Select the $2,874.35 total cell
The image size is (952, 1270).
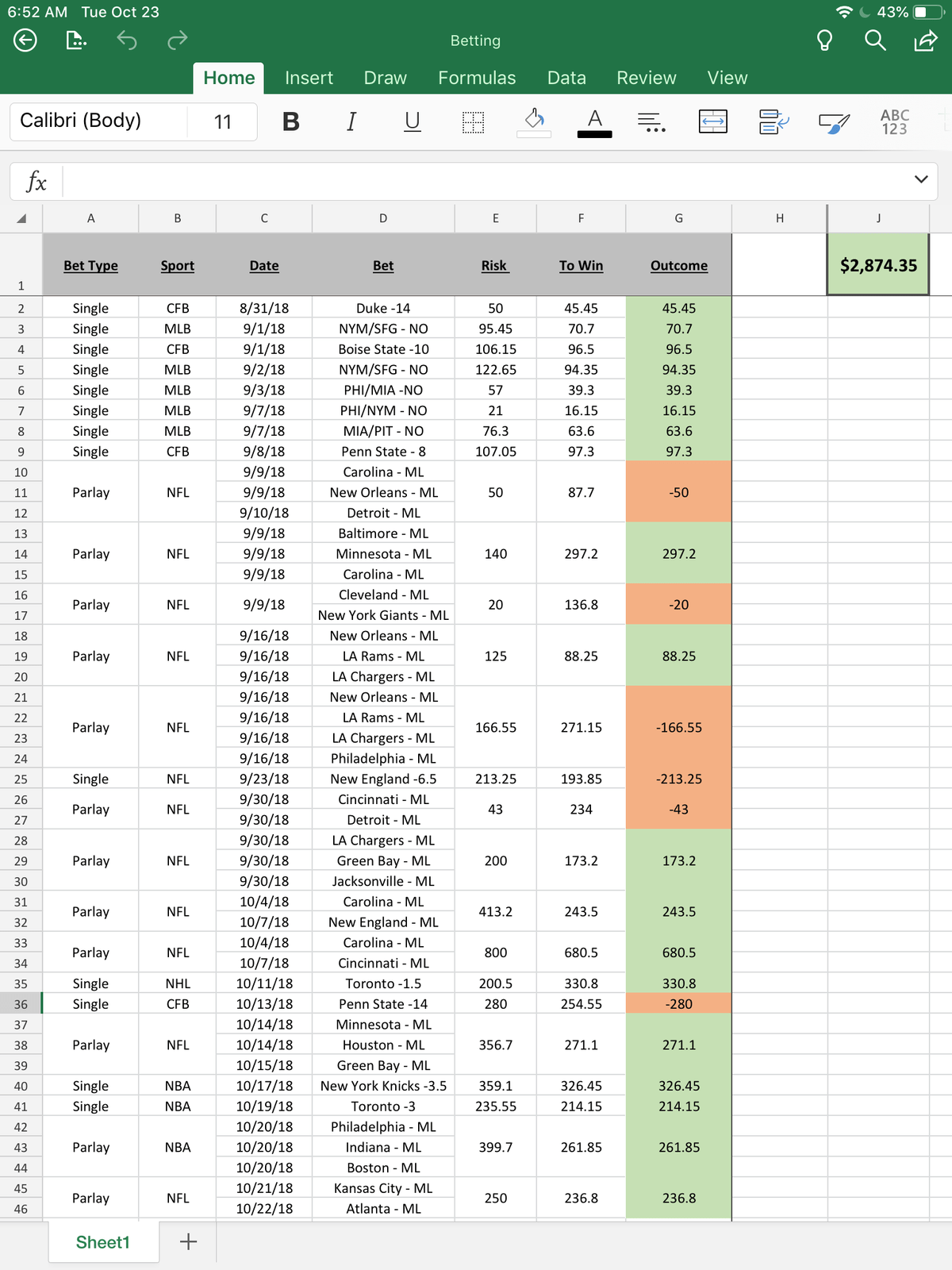coord(878,265)
